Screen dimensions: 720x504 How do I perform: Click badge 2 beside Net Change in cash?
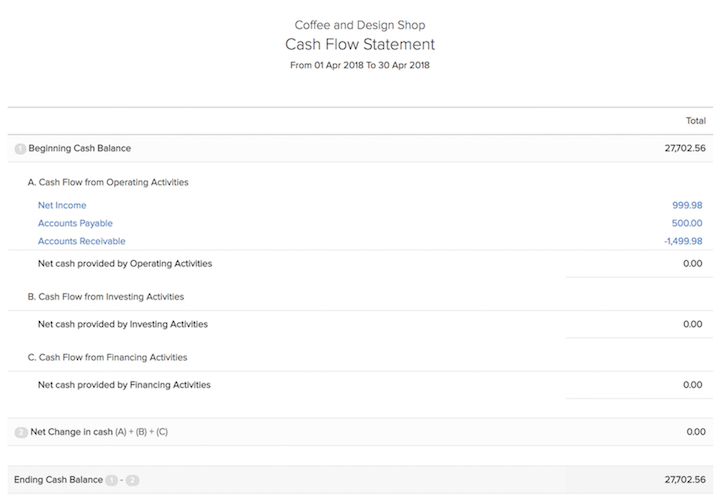21,432
